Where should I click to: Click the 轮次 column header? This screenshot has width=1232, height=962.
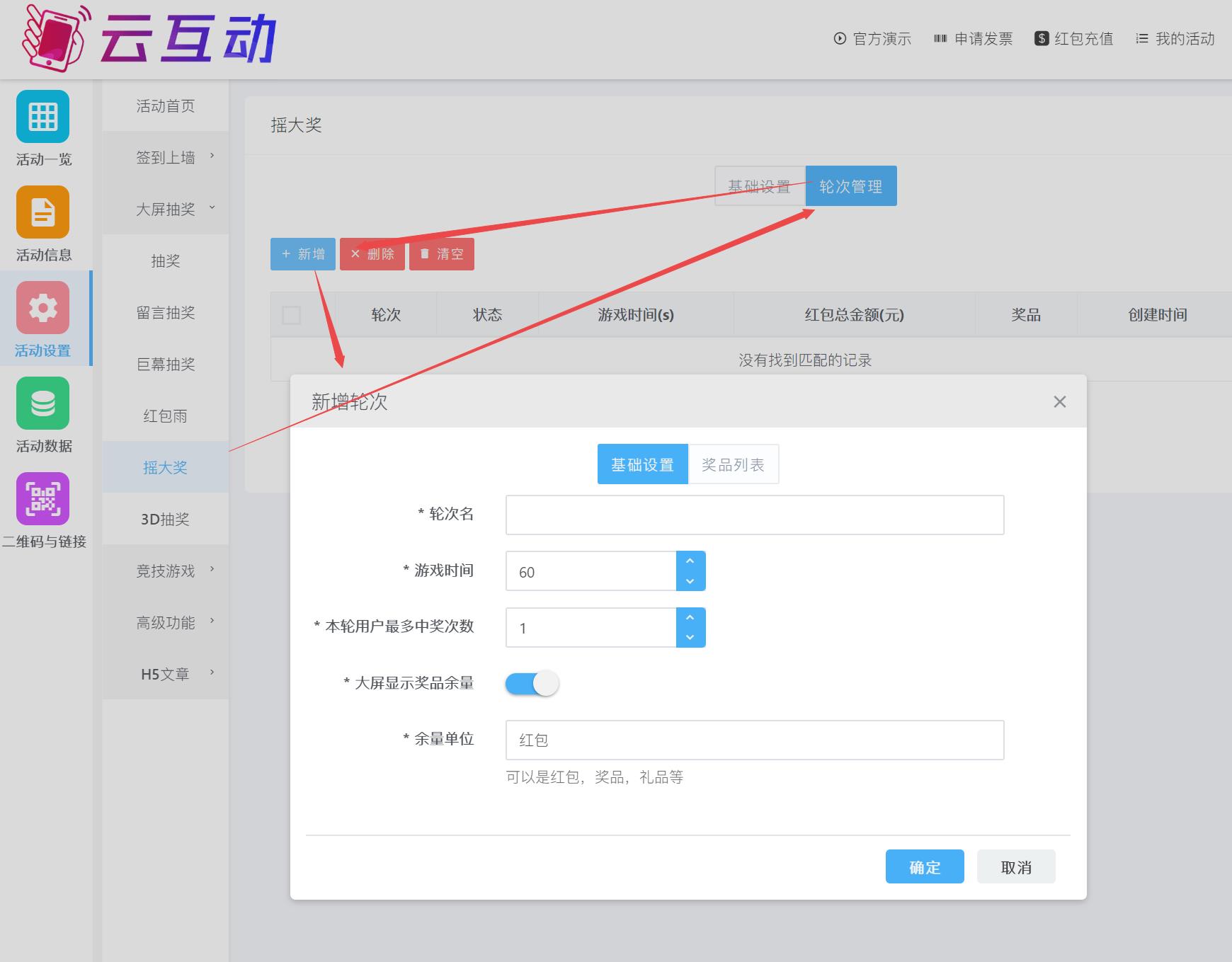pyautogui.click(x=386, y=315)
